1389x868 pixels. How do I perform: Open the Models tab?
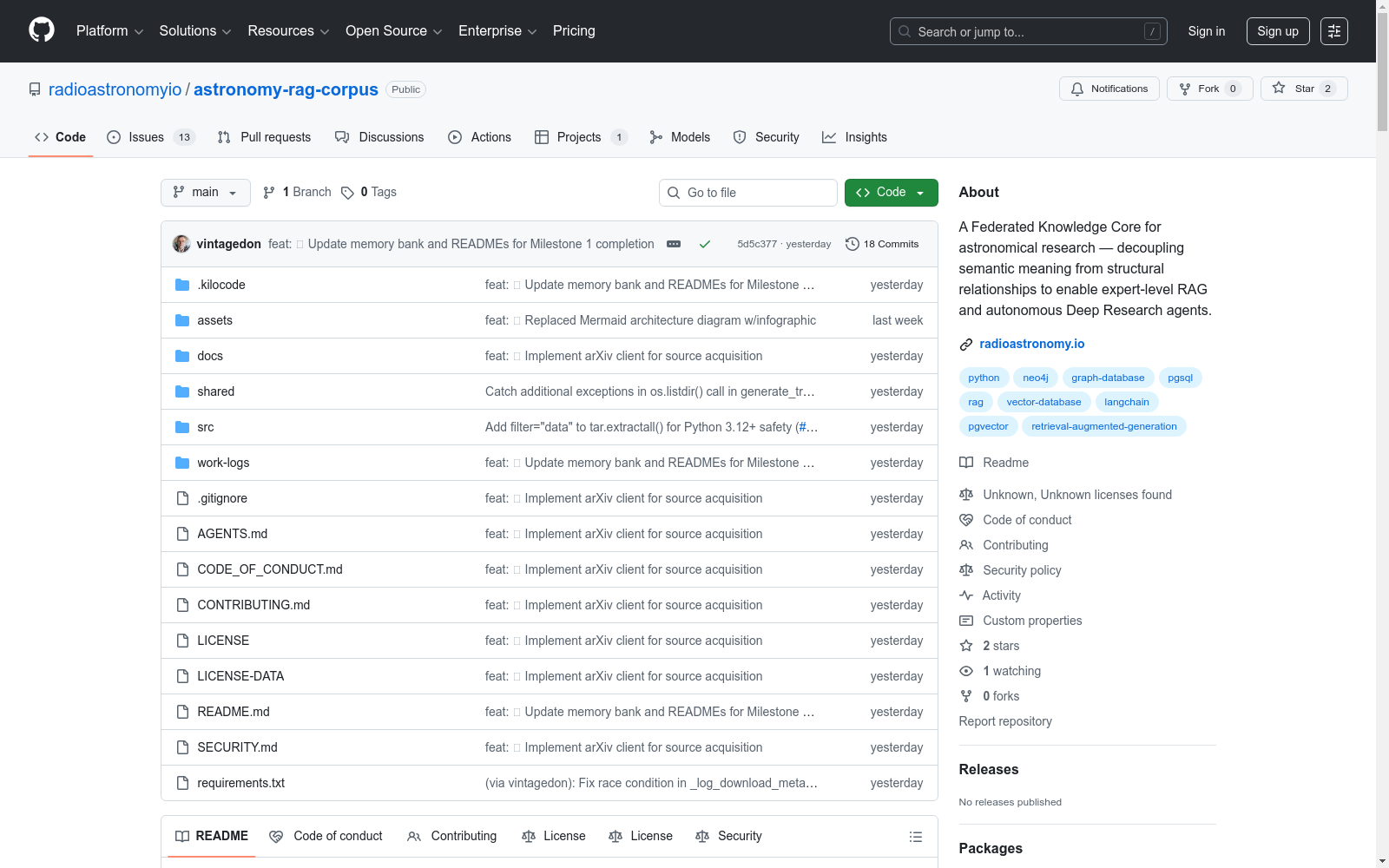(x=680, y=137)
